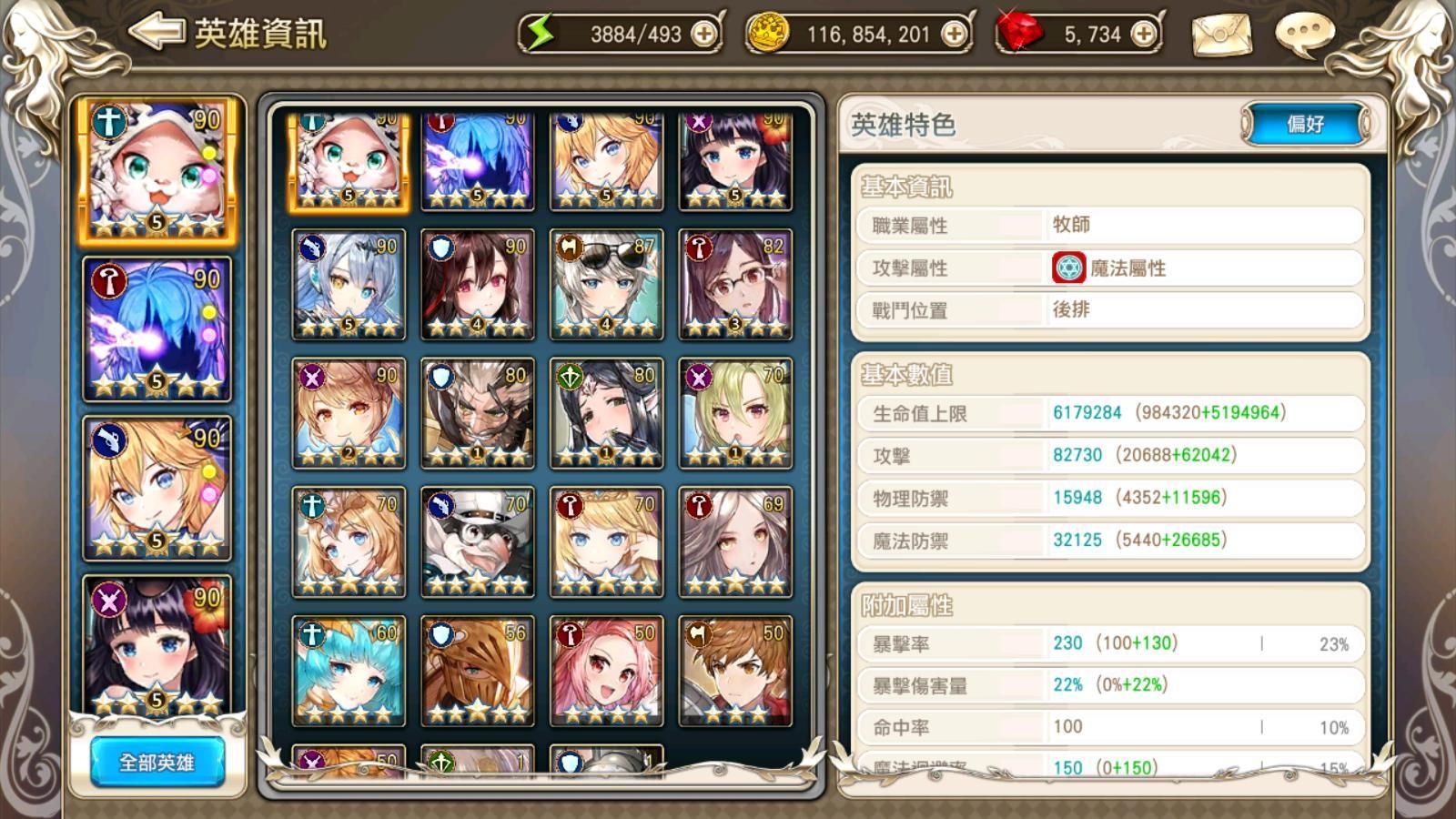Select the dark-haired flower girl in left team

pyautogui.click(x=157, y=645)
